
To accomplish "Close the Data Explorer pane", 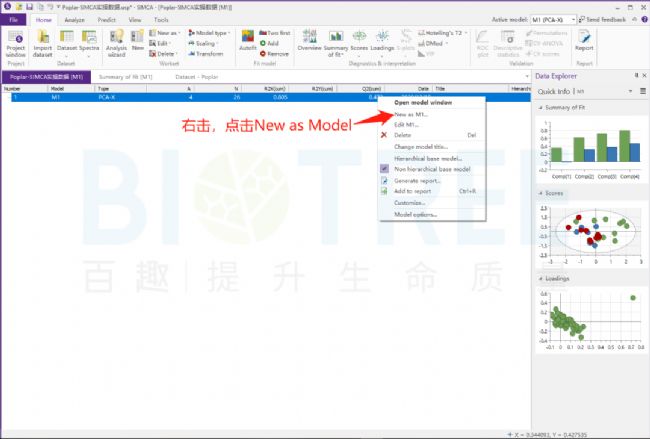I will click(x=645, y=75).
